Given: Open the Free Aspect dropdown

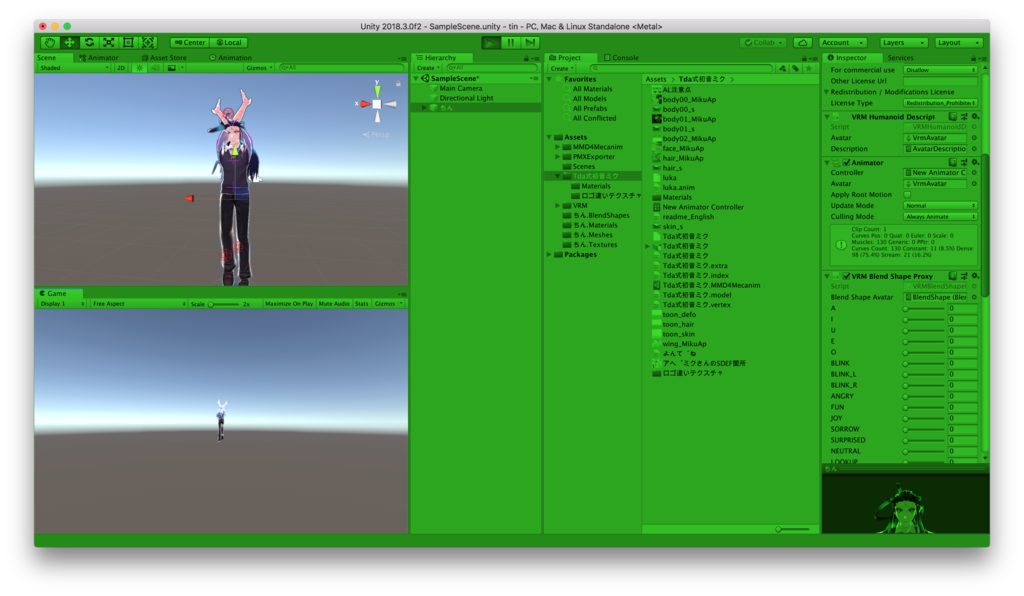Looking at the screenshot, I should point(138,304).
